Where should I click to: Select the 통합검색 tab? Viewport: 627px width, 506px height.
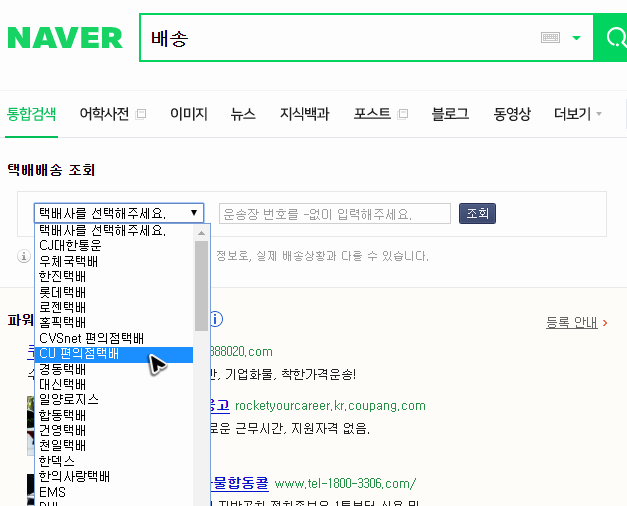[31, 114]
